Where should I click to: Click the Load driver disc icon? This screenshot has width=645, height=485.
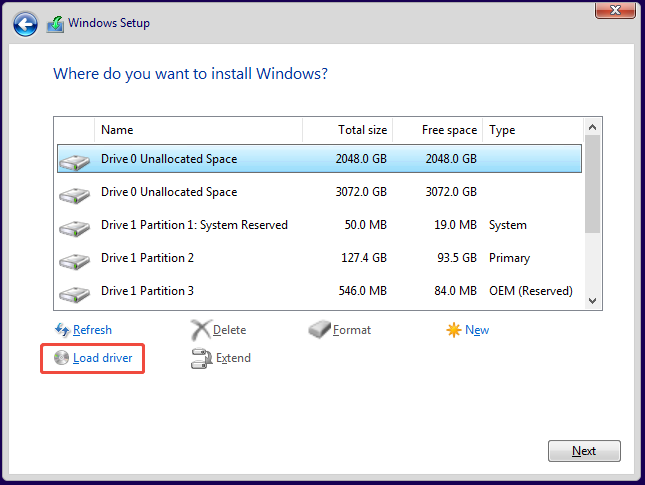[61, 358]
